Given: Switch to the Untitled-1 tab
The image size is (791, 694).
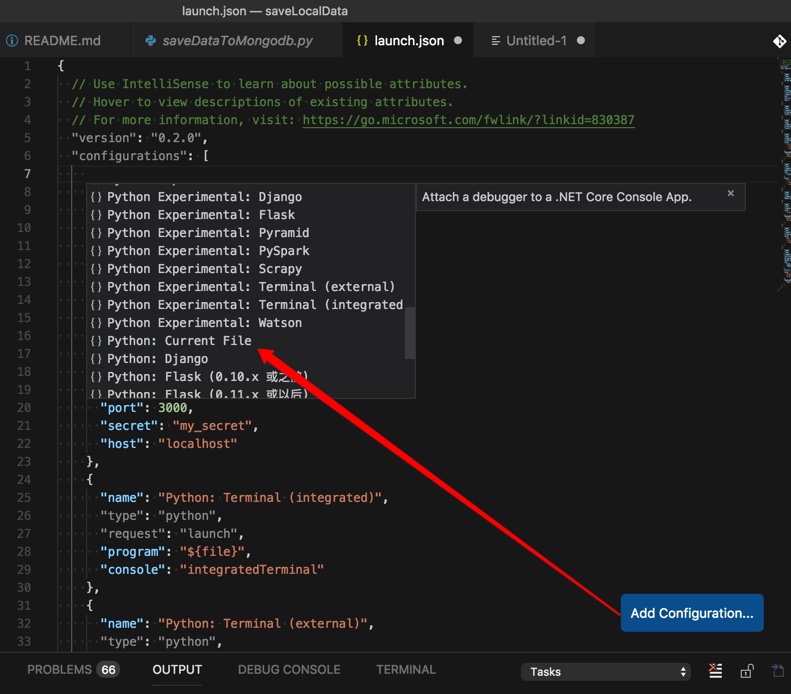Looking at the screenshot, I should click(x=536, y=41).
